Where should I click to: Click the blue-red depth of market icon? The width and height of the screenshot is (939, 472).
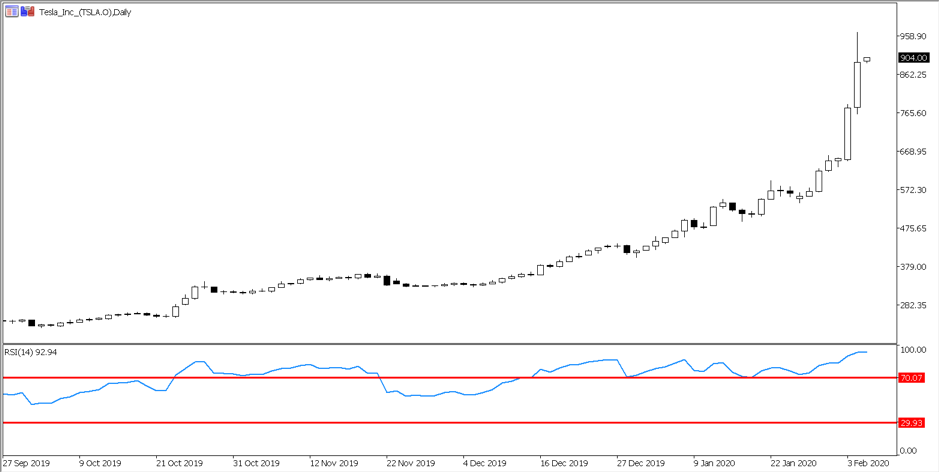click(x=26, y=11)
